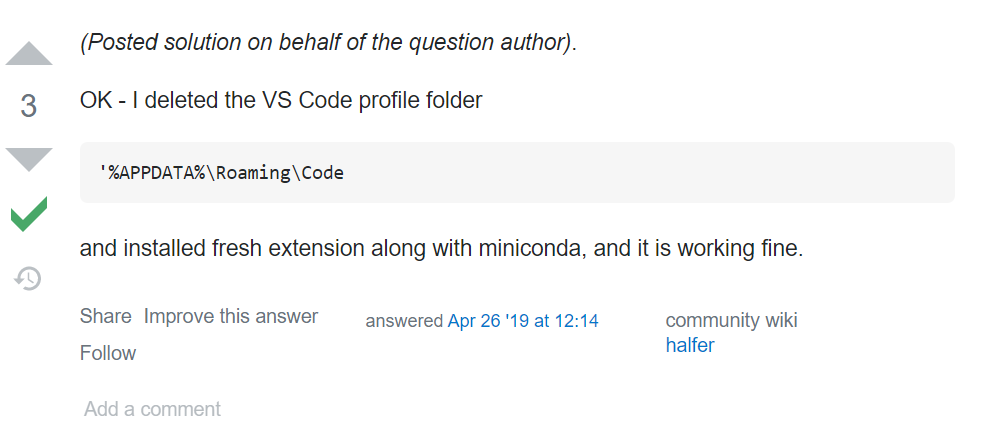
Task: Select Improve this answer
Action: (231, 316)
